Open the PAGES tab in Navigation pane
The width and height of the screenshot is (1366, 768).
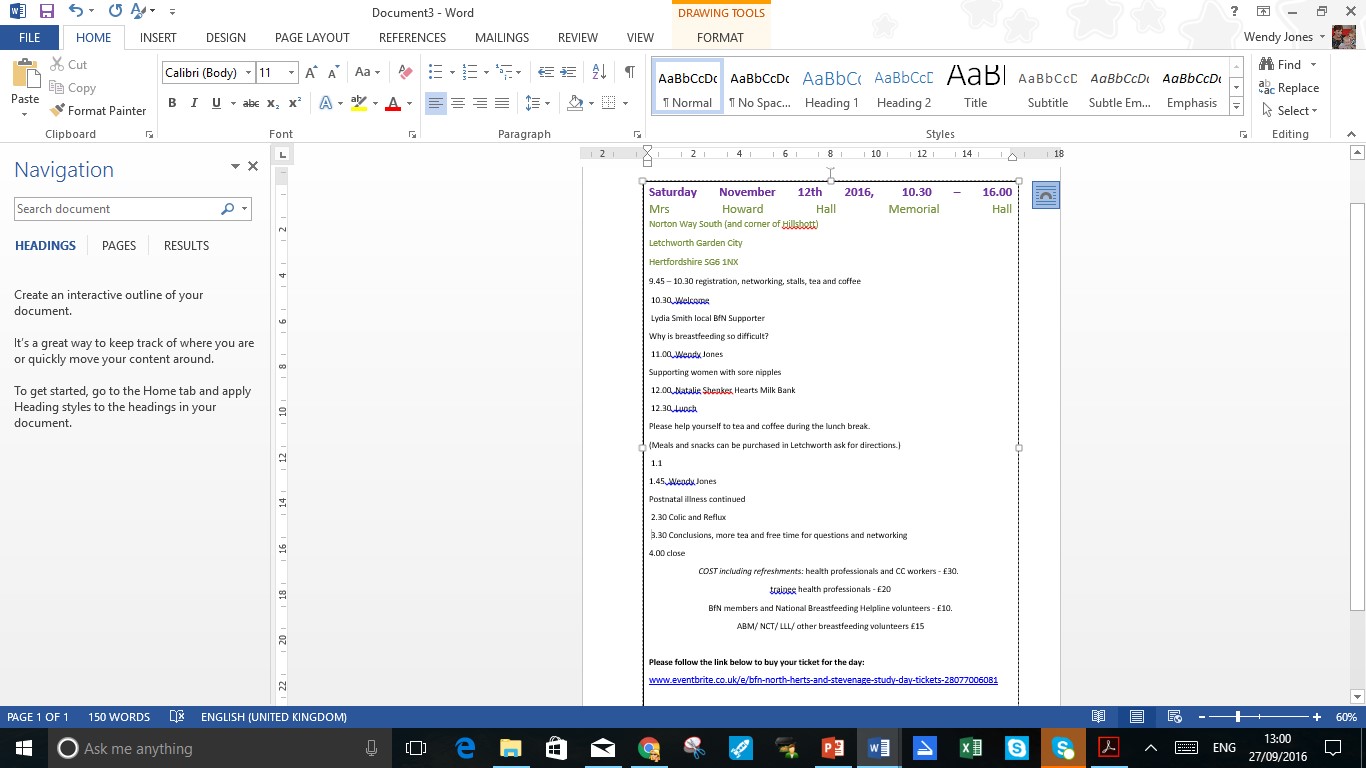[x=119, y=246]
